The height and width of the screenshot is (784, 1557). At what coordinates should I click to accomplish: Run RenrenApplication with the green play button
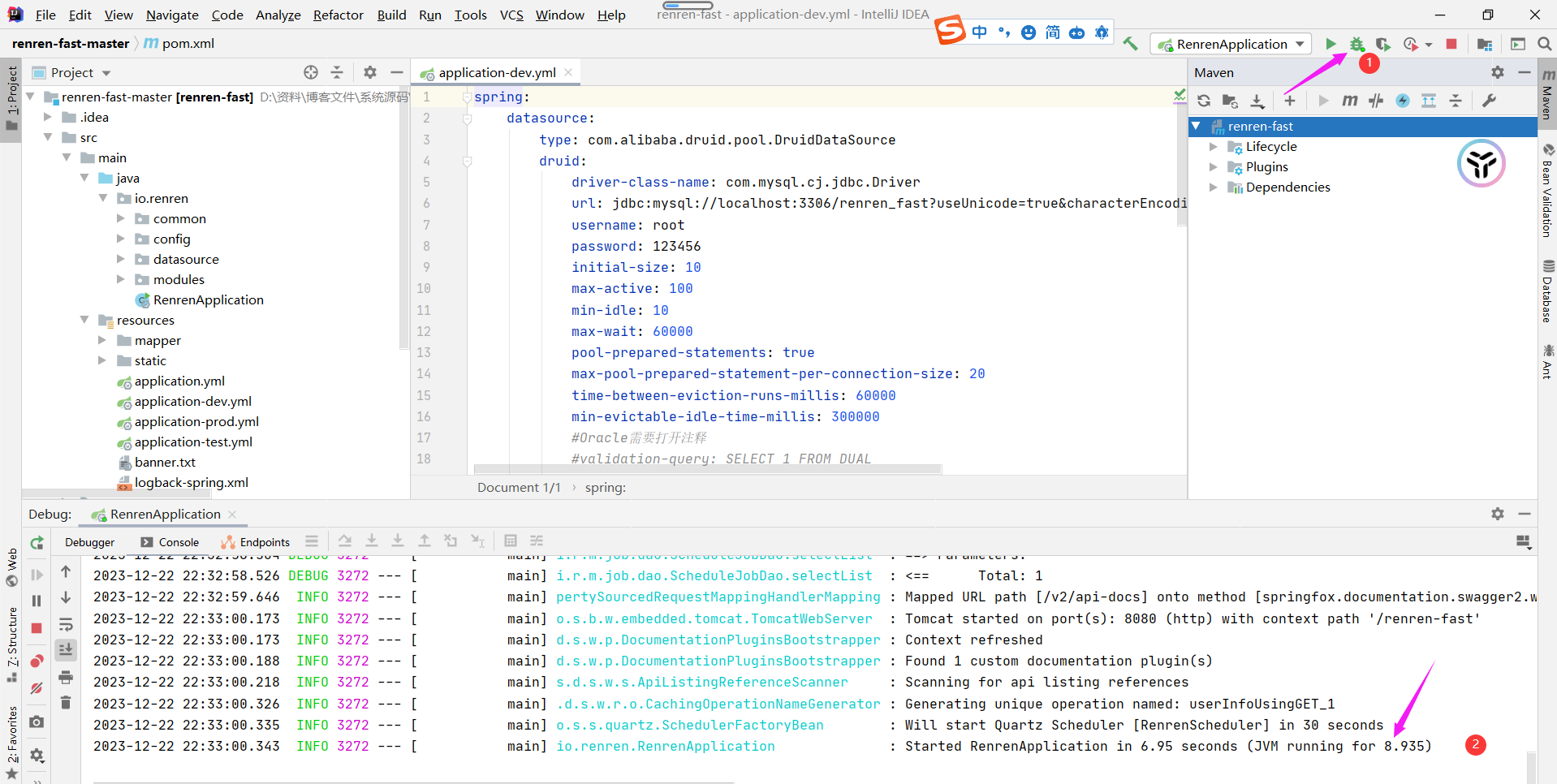1331,44
